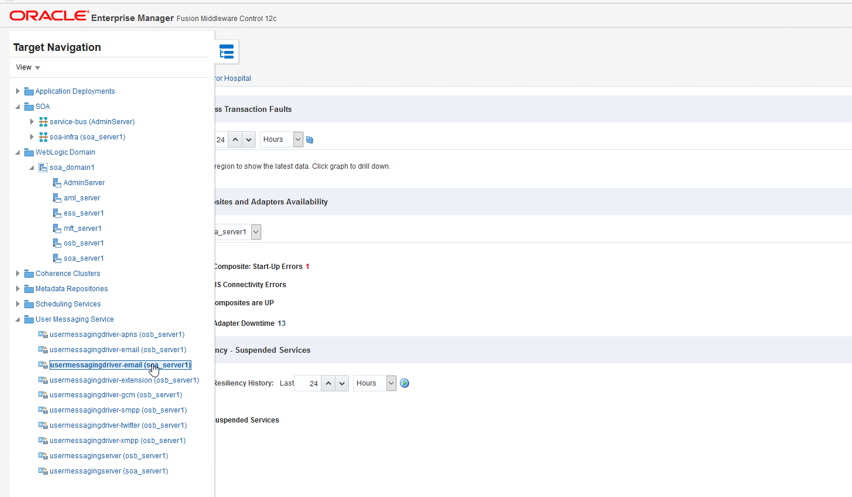Open the View menu dropdown
852x497 pixels.
(28, 67)
